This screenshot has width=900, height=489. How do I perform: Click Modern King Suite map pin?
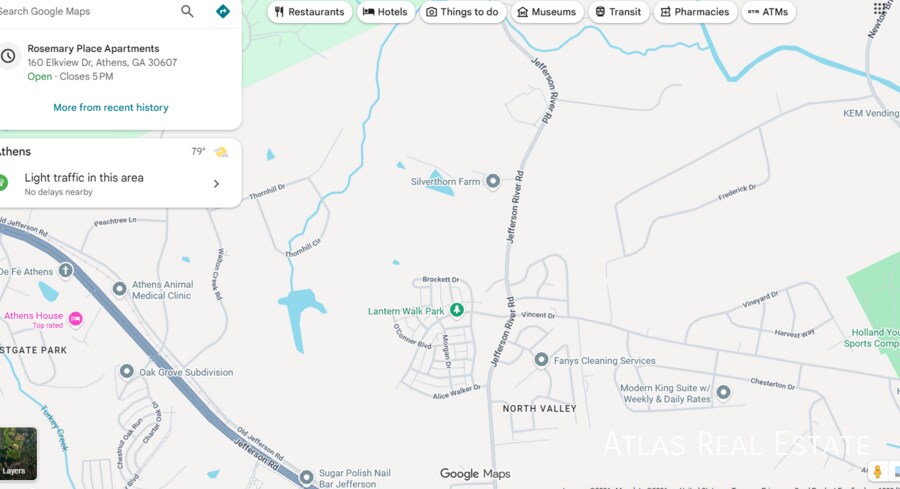click(x=723, y=392)
